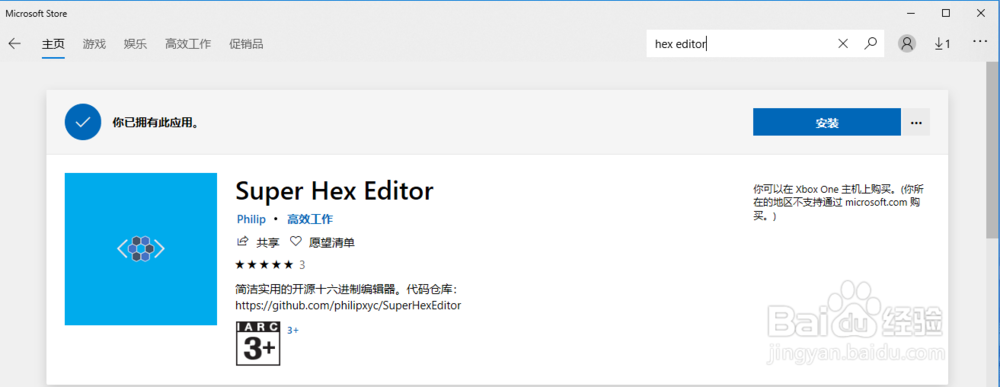
Task: Click the blue 安装 button
Action: tap(827, 122)
